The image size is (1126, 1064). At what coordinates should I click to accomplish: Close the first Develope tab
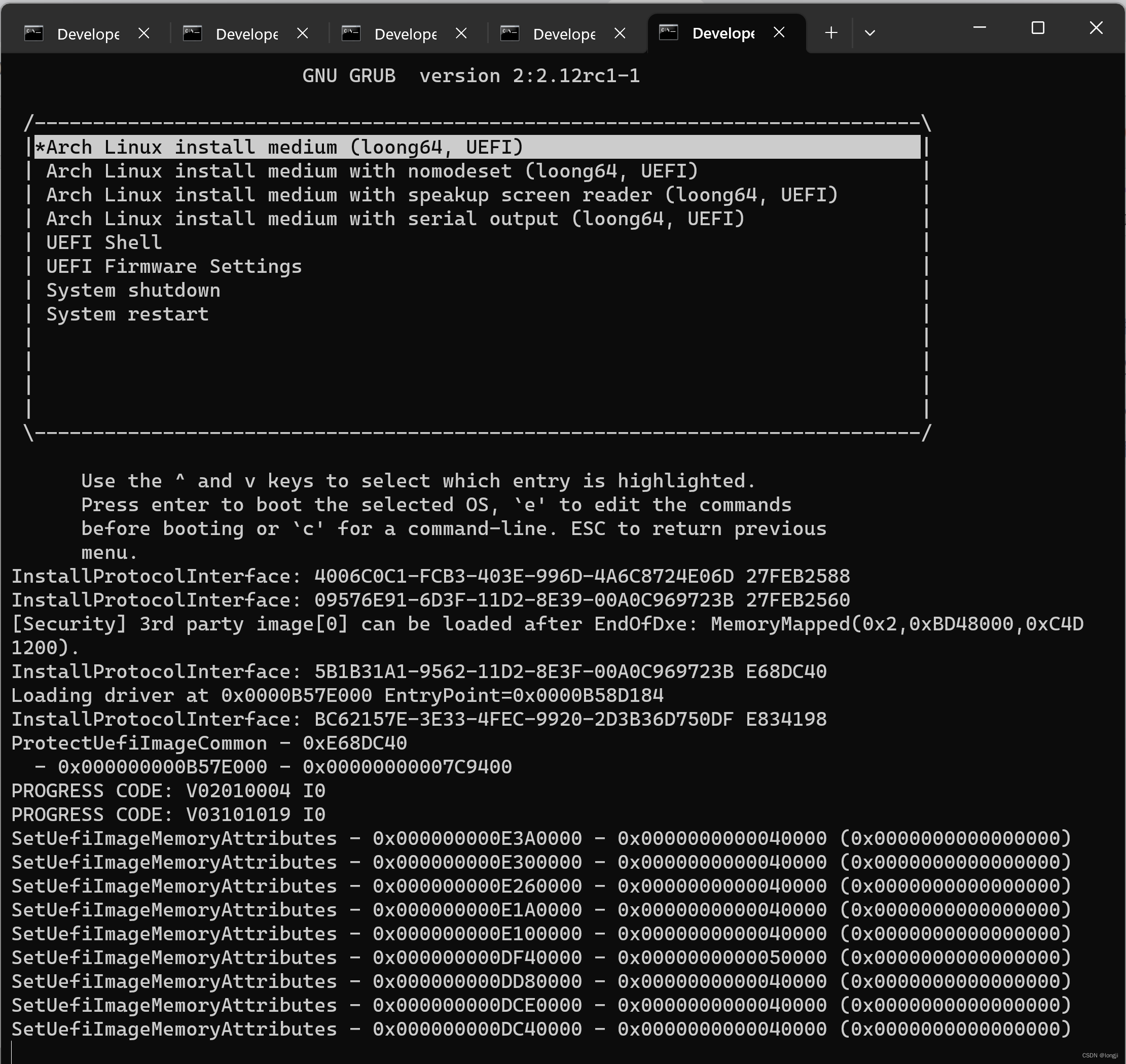(144, 33)
